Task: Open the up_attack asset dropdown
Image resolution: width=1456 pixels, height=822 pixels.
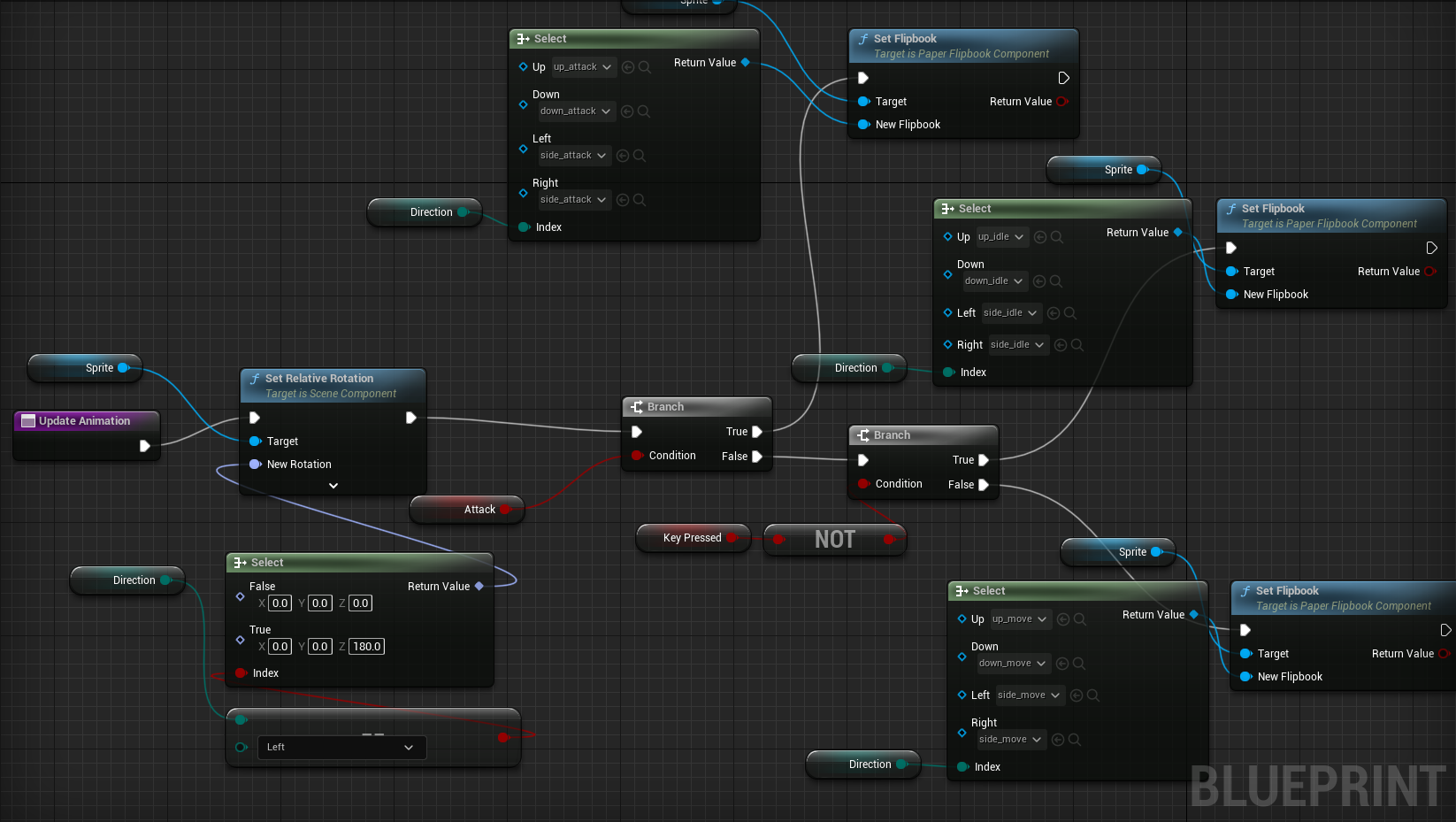Action: [x=583, y=67]
